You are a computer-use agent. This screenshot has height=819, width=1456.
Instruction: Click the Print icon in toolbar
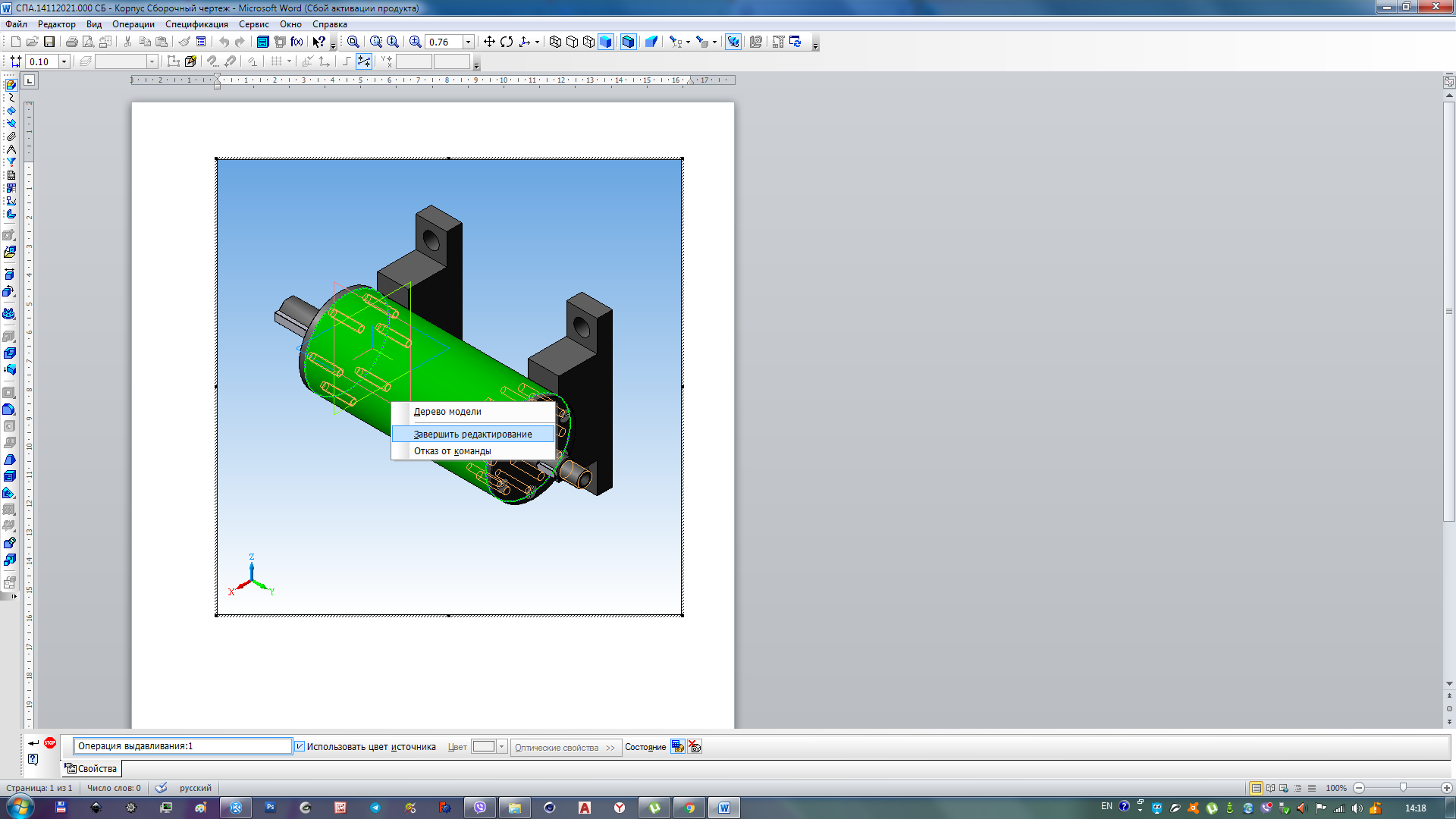tap(71, 42)
